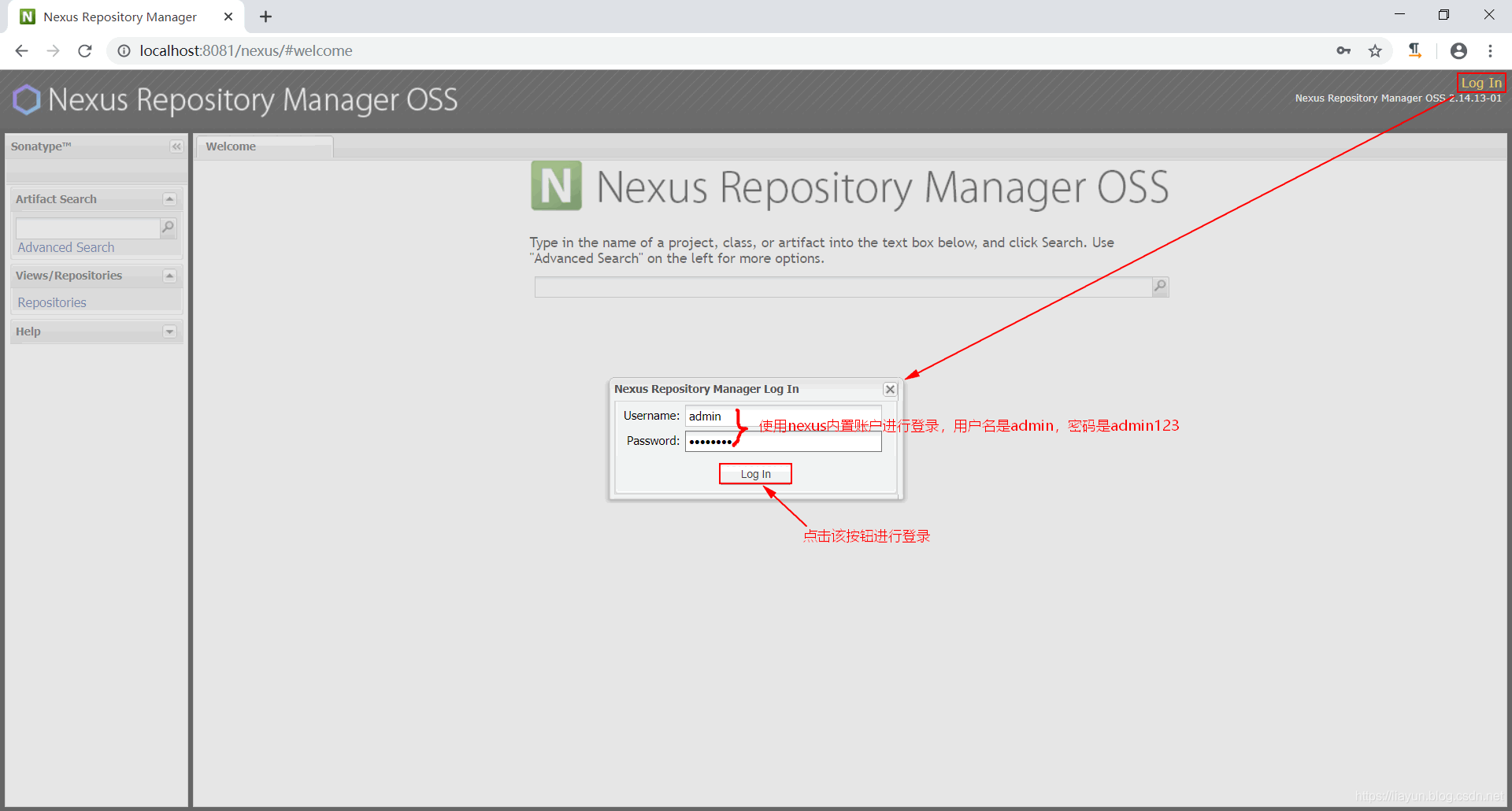Click the browser forward arrow
The width and height of the screenshot is (1512, 811).
53,51
